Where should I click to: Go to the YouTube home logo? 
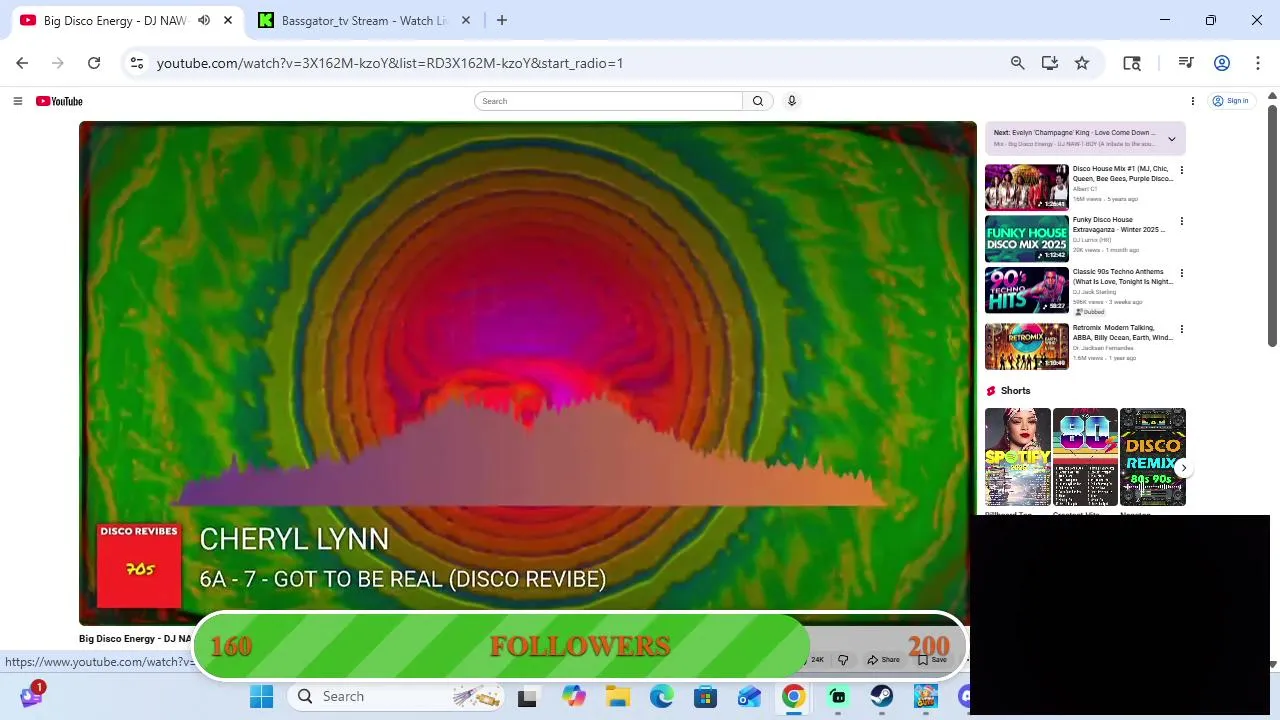point(59,101)
